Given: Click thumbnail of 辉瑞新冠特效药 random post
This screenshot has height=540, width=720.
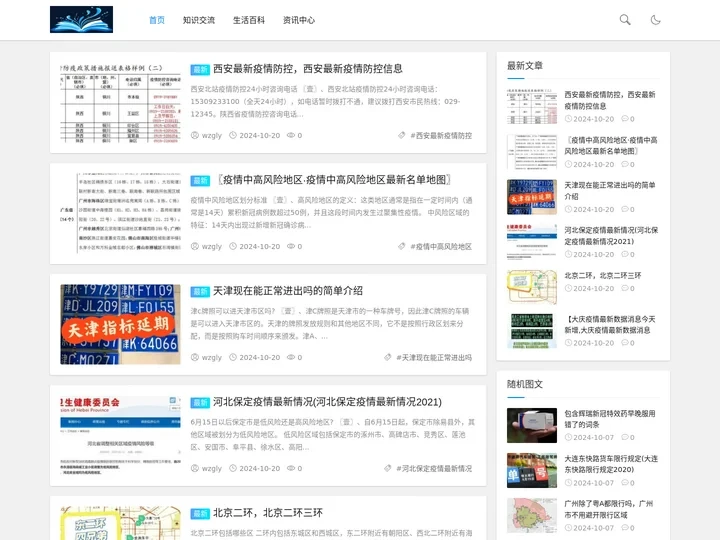Looking at the screenshot, I should coord(532,425).
